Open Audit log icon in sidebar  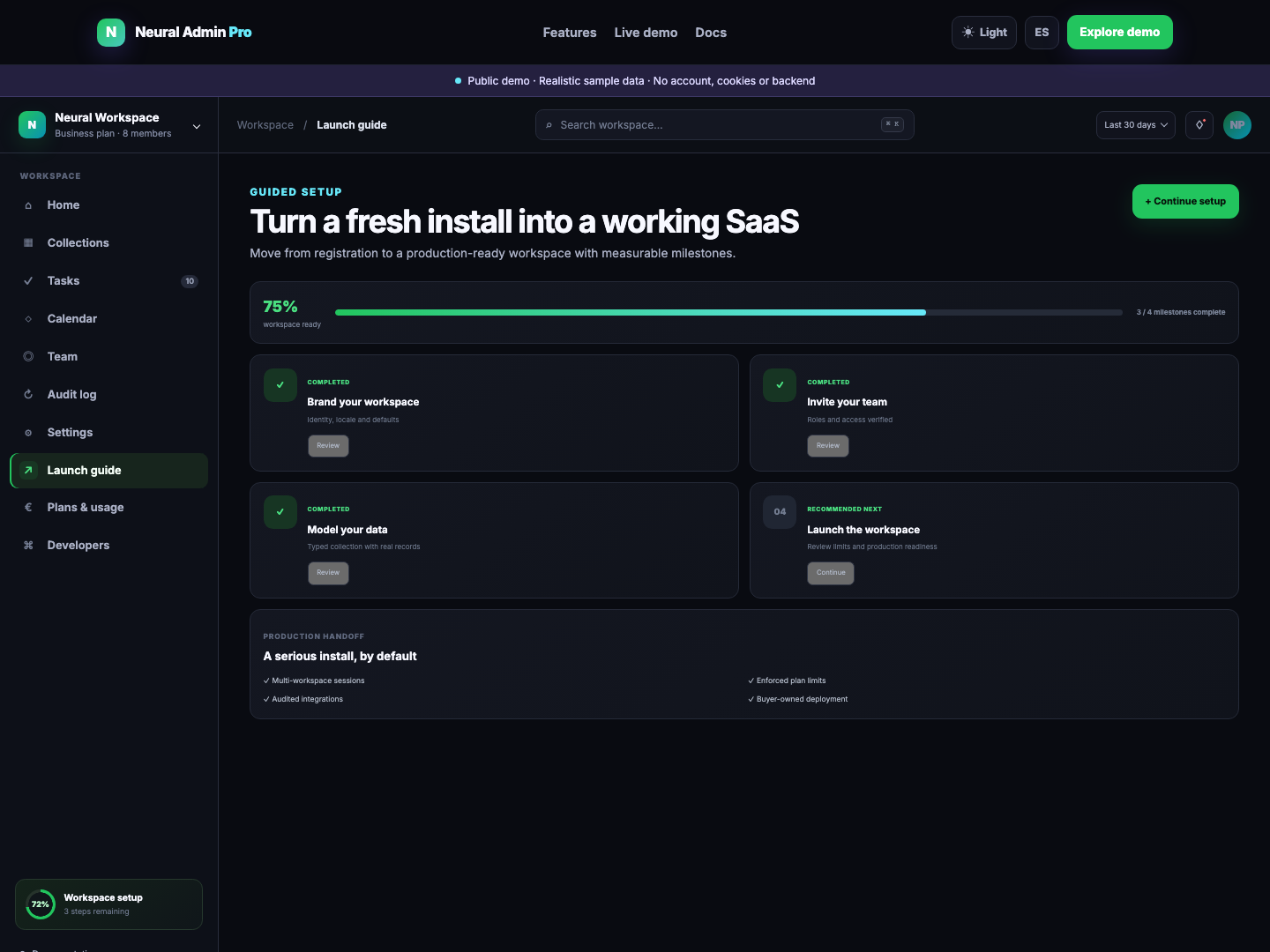coord(28,395)
